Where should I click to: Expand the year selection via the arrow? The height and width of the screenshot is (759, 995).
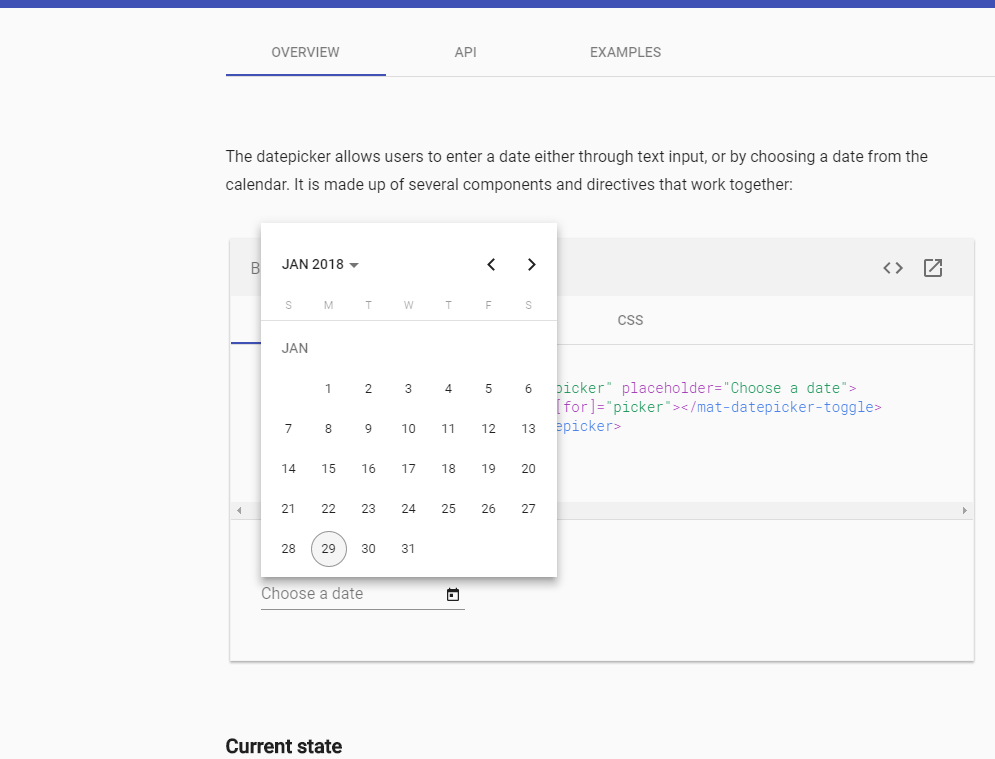point(352,265)
